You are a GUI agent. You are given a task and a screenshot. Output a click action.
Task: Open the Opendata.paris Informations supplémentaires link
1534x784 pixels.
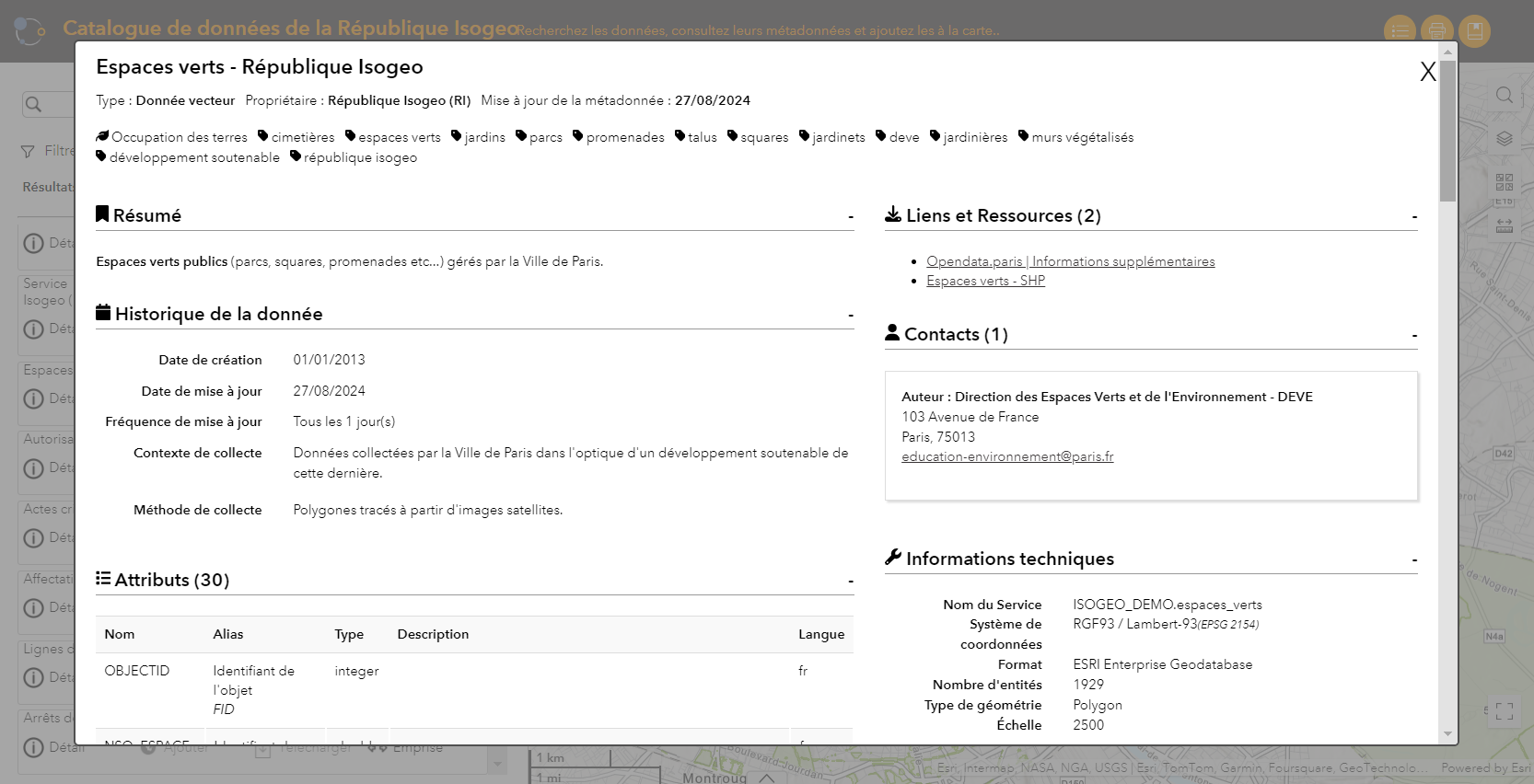pos(1070,261)
